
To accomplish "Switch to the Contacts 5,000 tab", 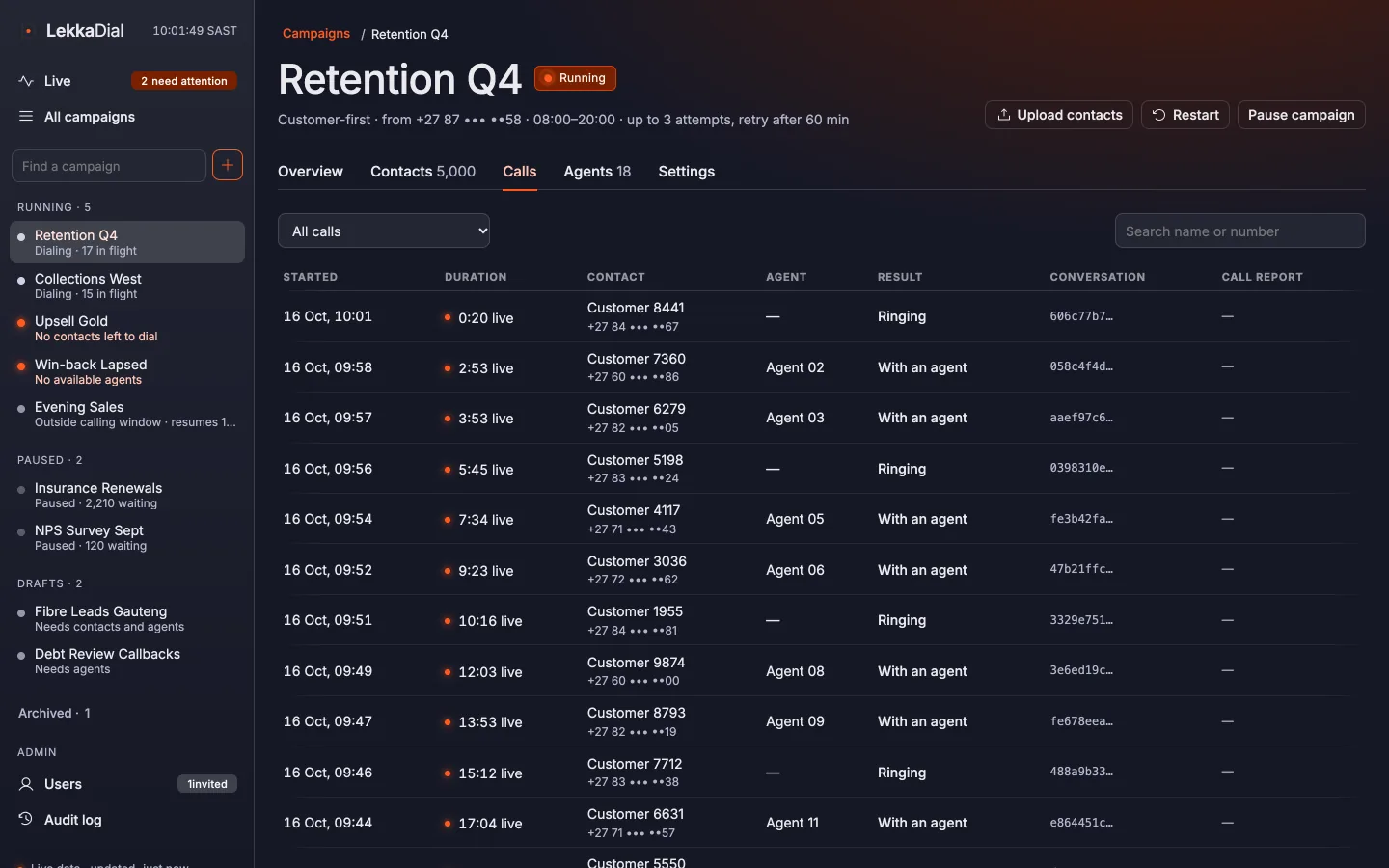I will coord(422,172).
